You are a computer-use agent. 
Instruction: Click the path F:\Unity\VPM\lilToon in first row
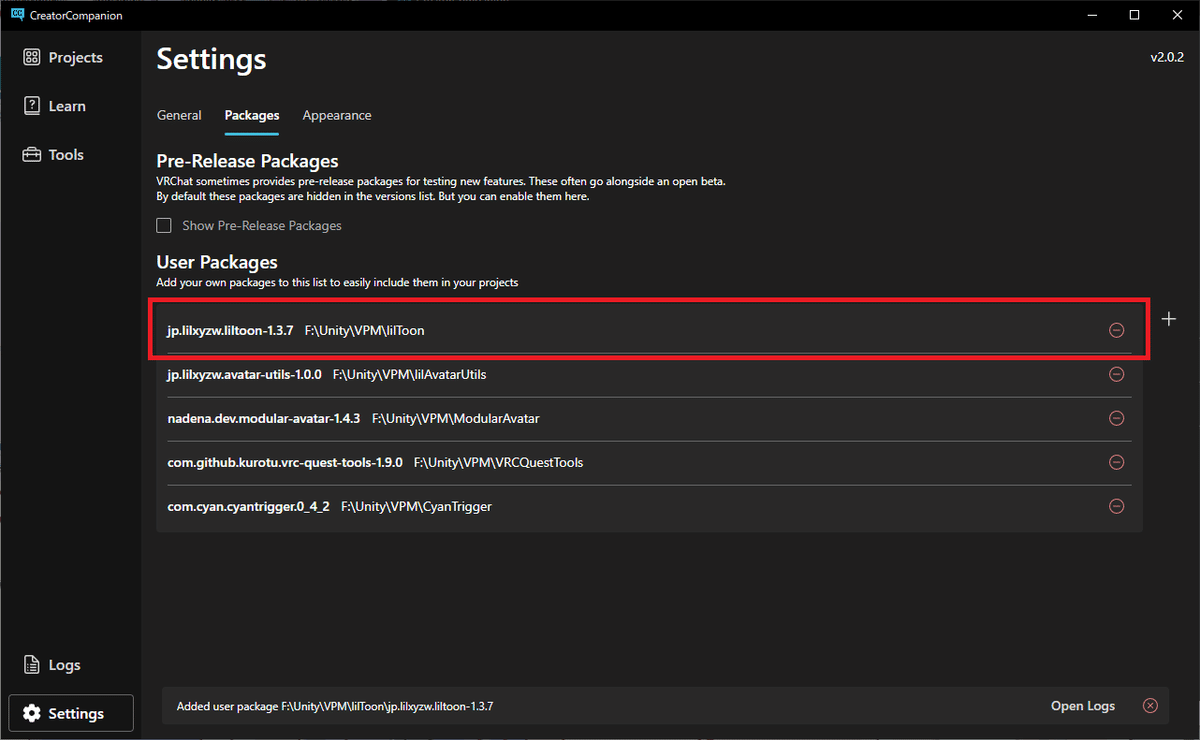[365, 330]
